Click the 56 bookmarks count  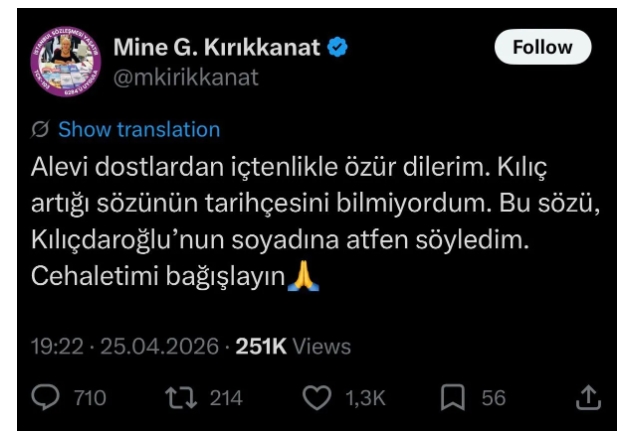(x=493, y=398)
